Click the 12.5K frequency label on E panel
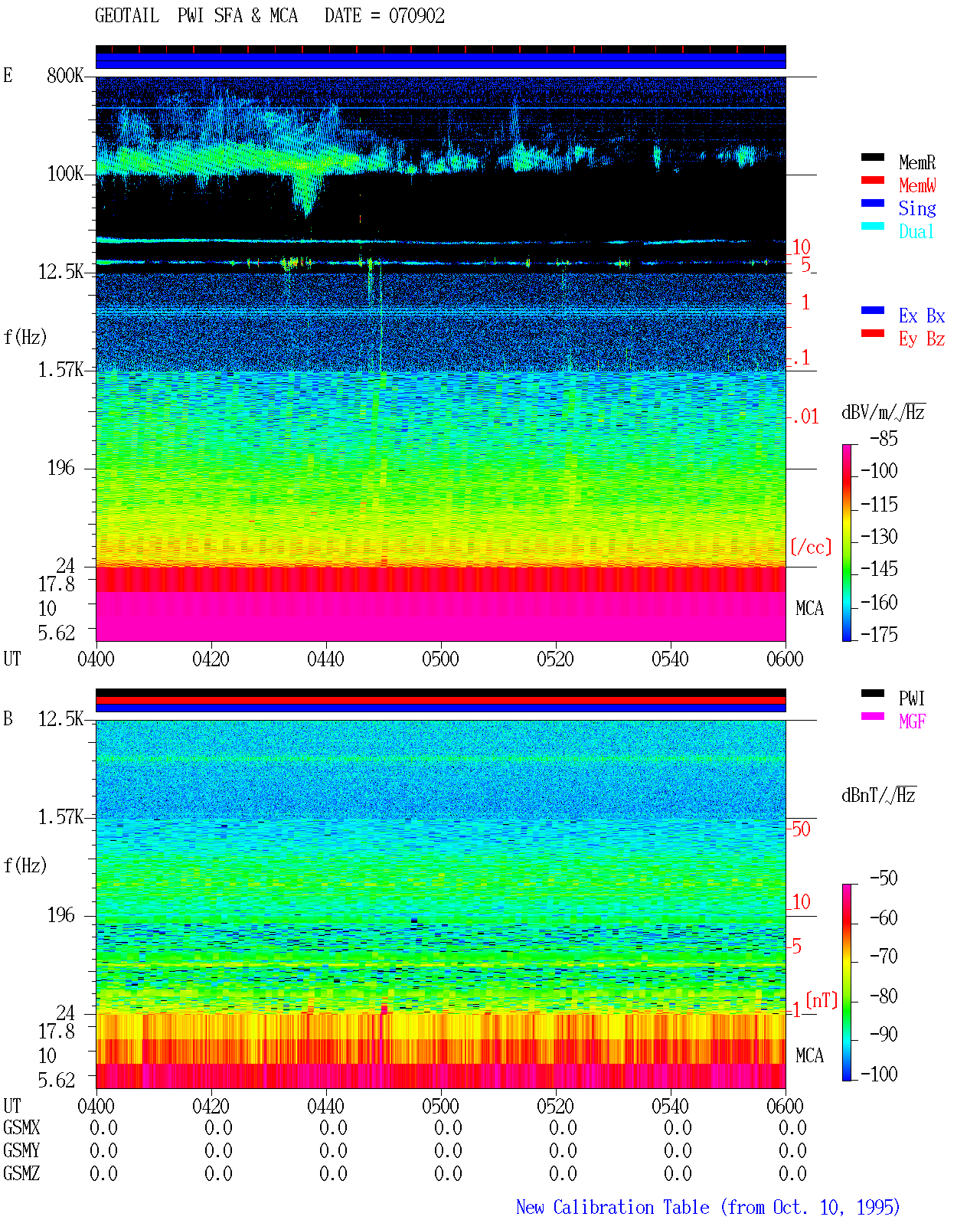 (60, 271)
